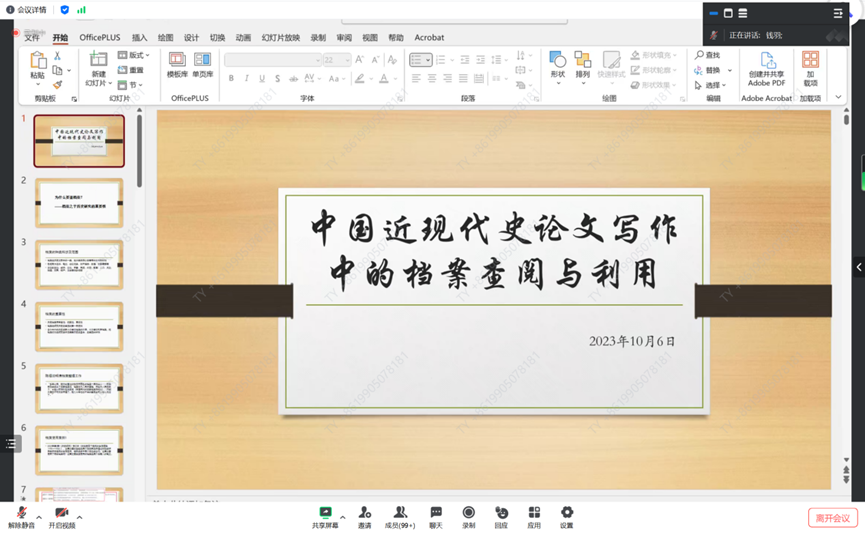
Task: Open the Chat (聊天) panel
Action: [436, 513]
